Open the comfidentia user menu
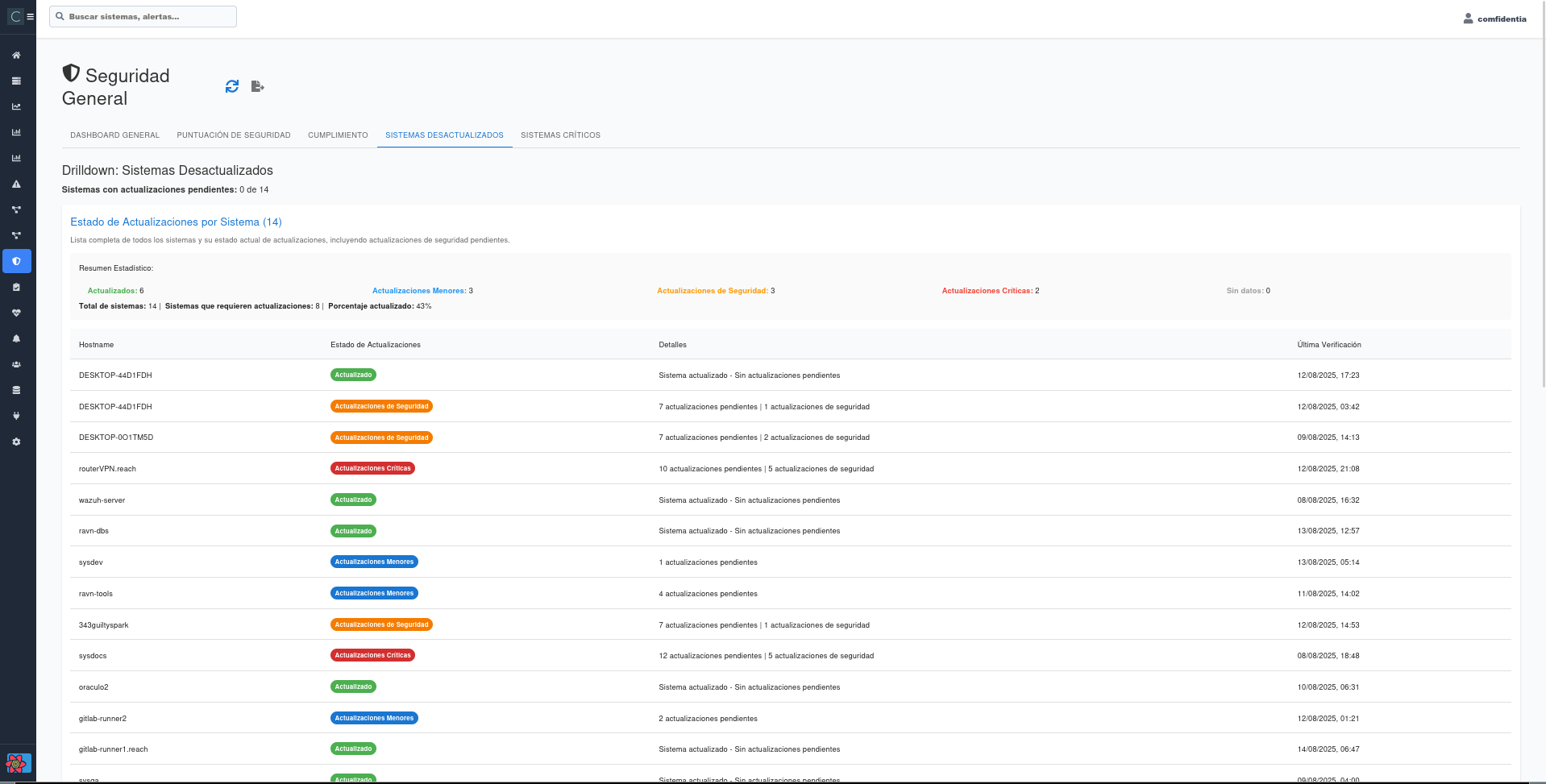 point(1494,19)
